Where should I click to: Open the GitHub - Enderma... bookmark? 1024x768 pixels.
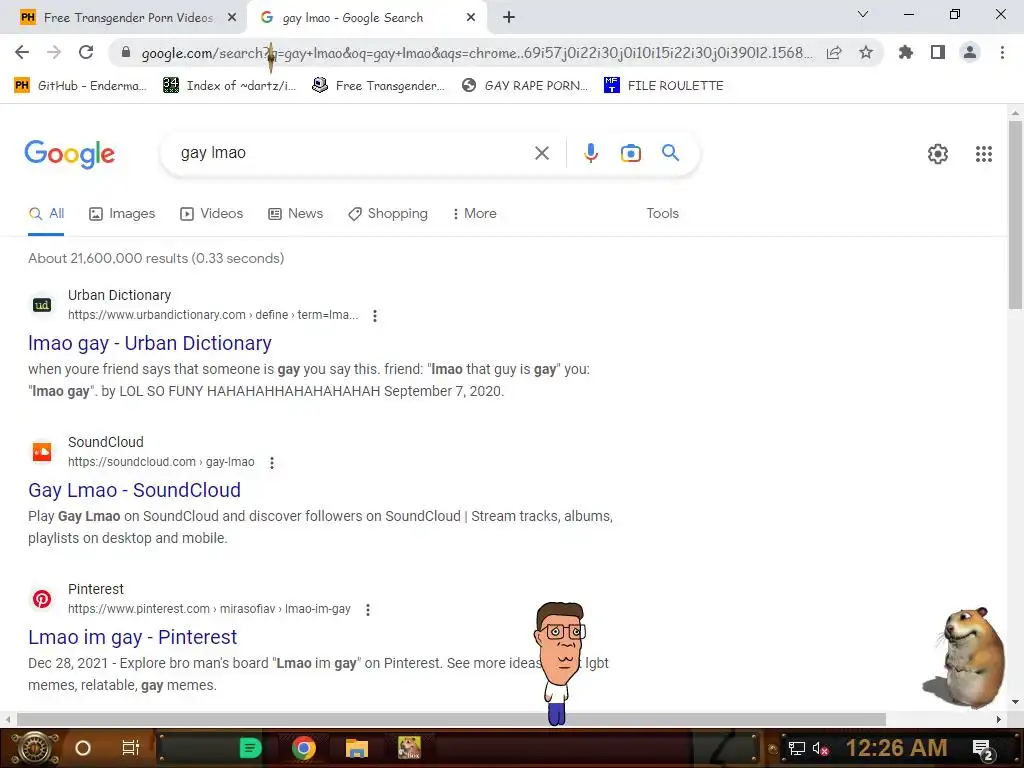[81, 86]
